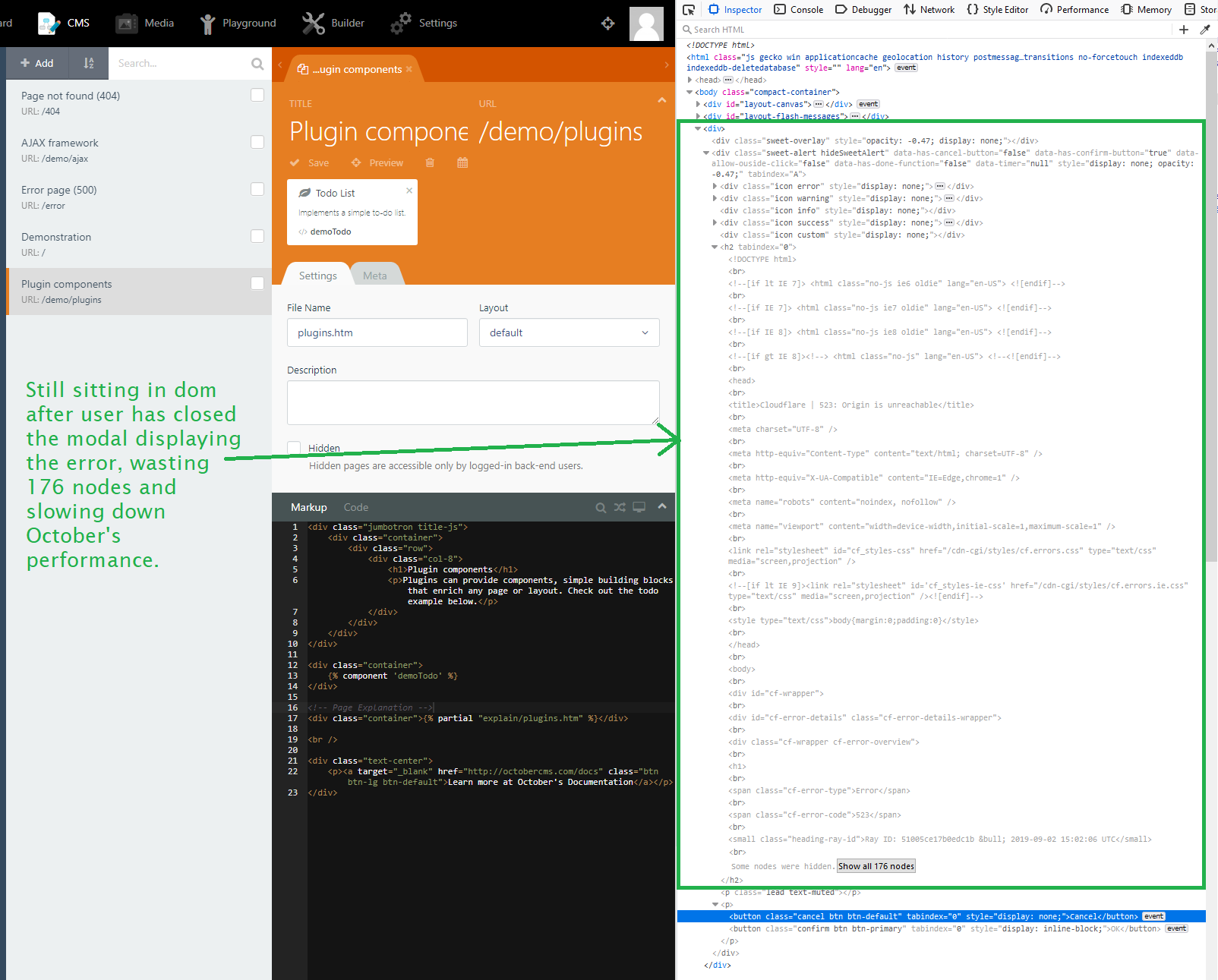The width and height of the screenshot is (1218, 980).
Task: Switch to the Meta tab
Action: (376, 274)
